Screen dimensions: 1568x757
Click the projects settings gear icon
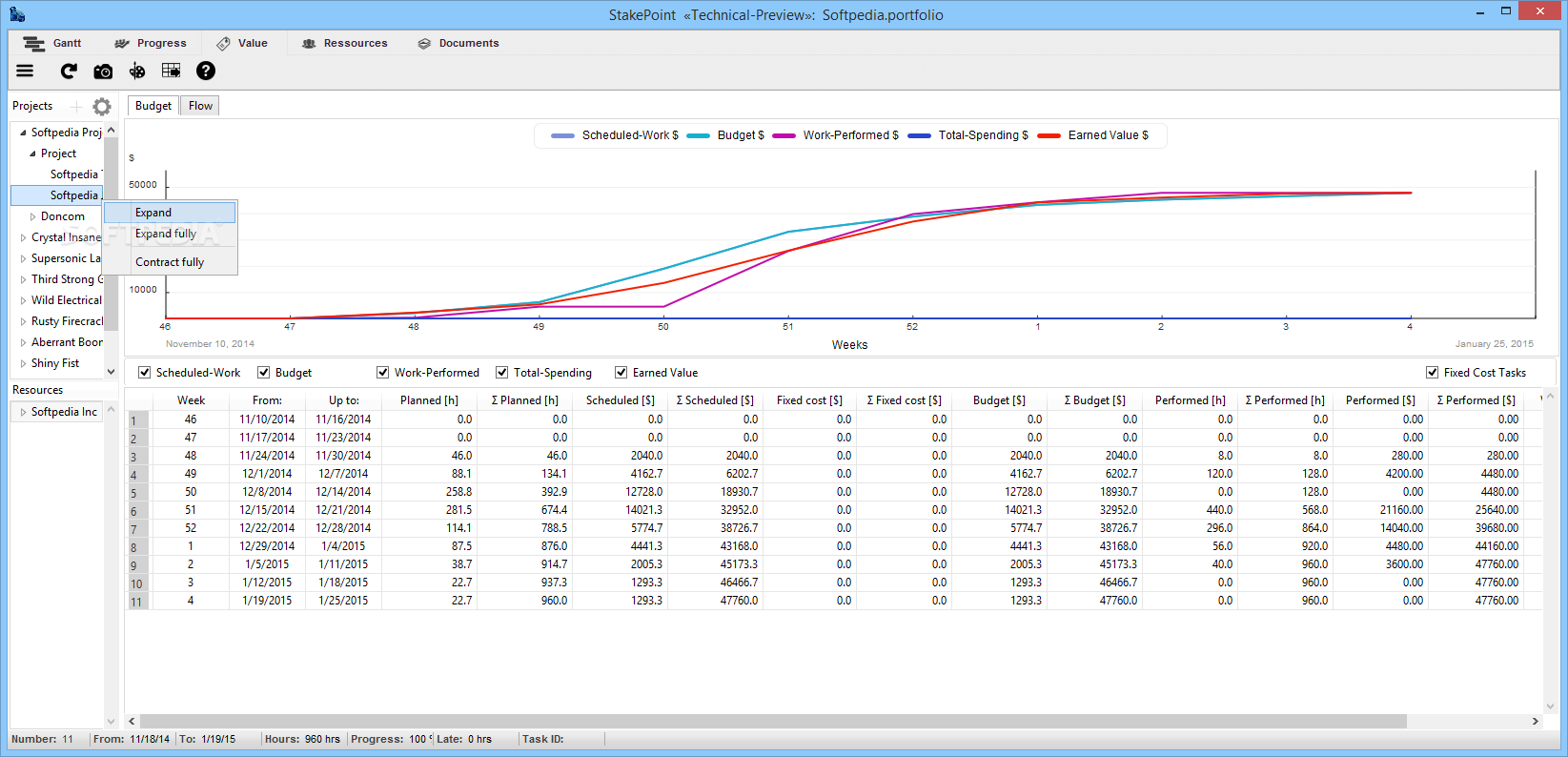(102, 106)
